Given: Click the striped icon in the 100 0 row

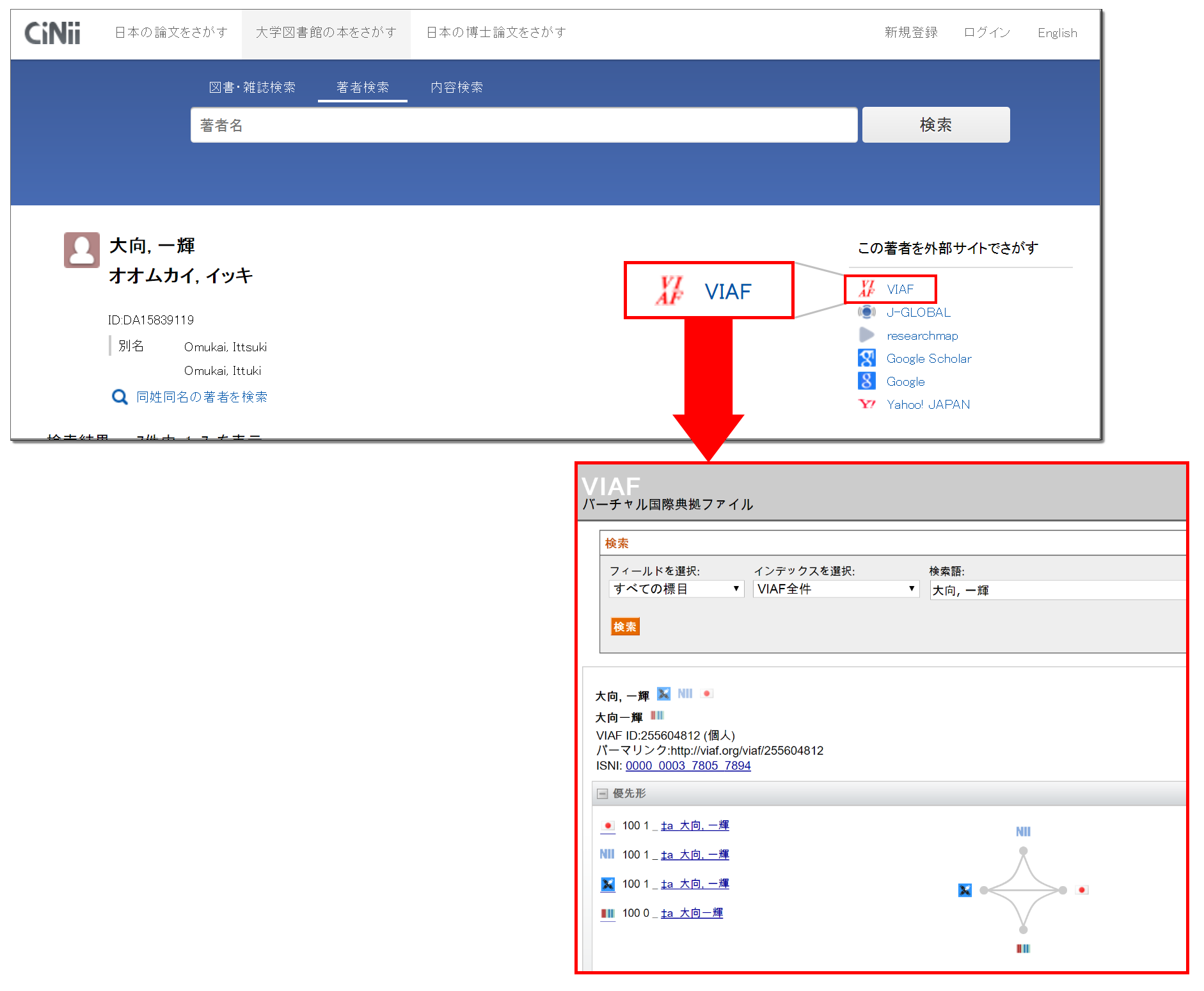Looking at the screenshot, I should click(x=608, y=914).
